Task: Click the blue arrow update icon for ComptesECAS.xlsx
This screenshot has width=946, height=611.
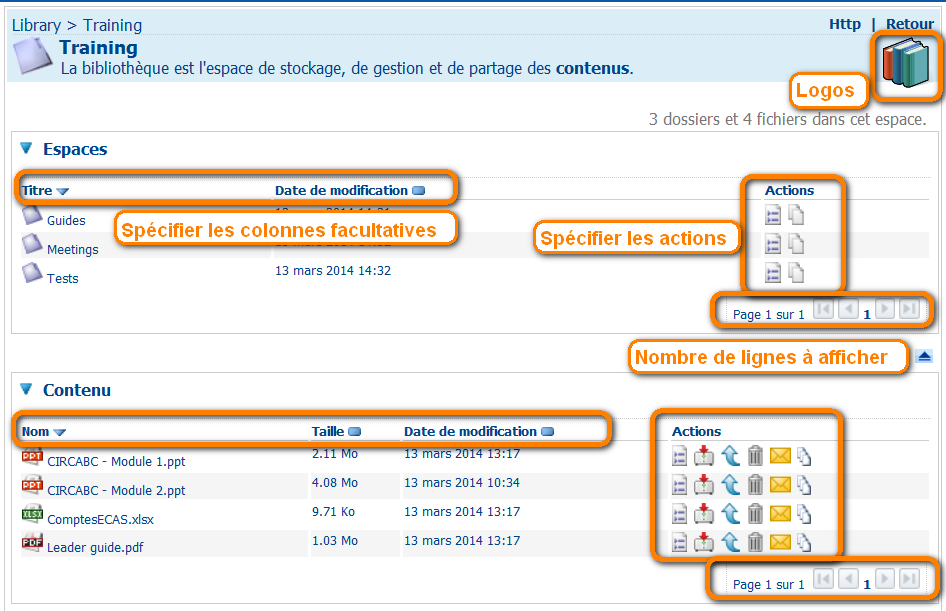Action: point(730,513)
